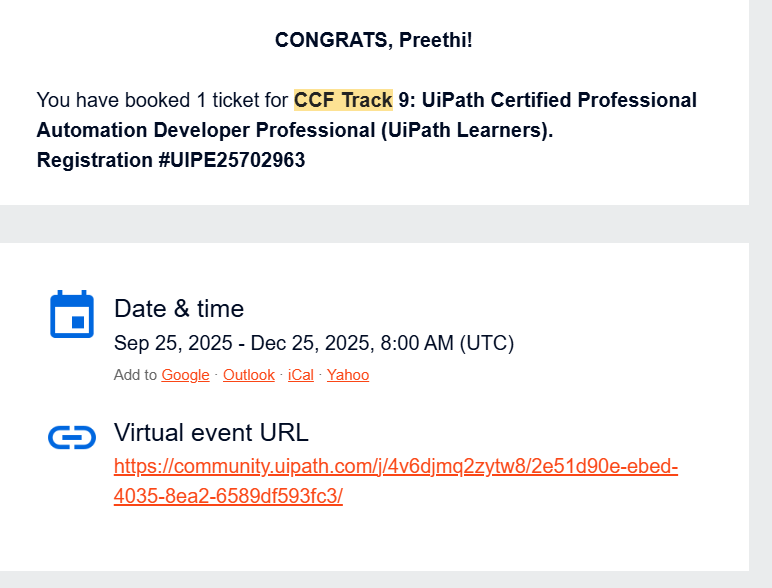Click the blue chain link icon
The image size is (772, 588).
(x=72, y=437)
